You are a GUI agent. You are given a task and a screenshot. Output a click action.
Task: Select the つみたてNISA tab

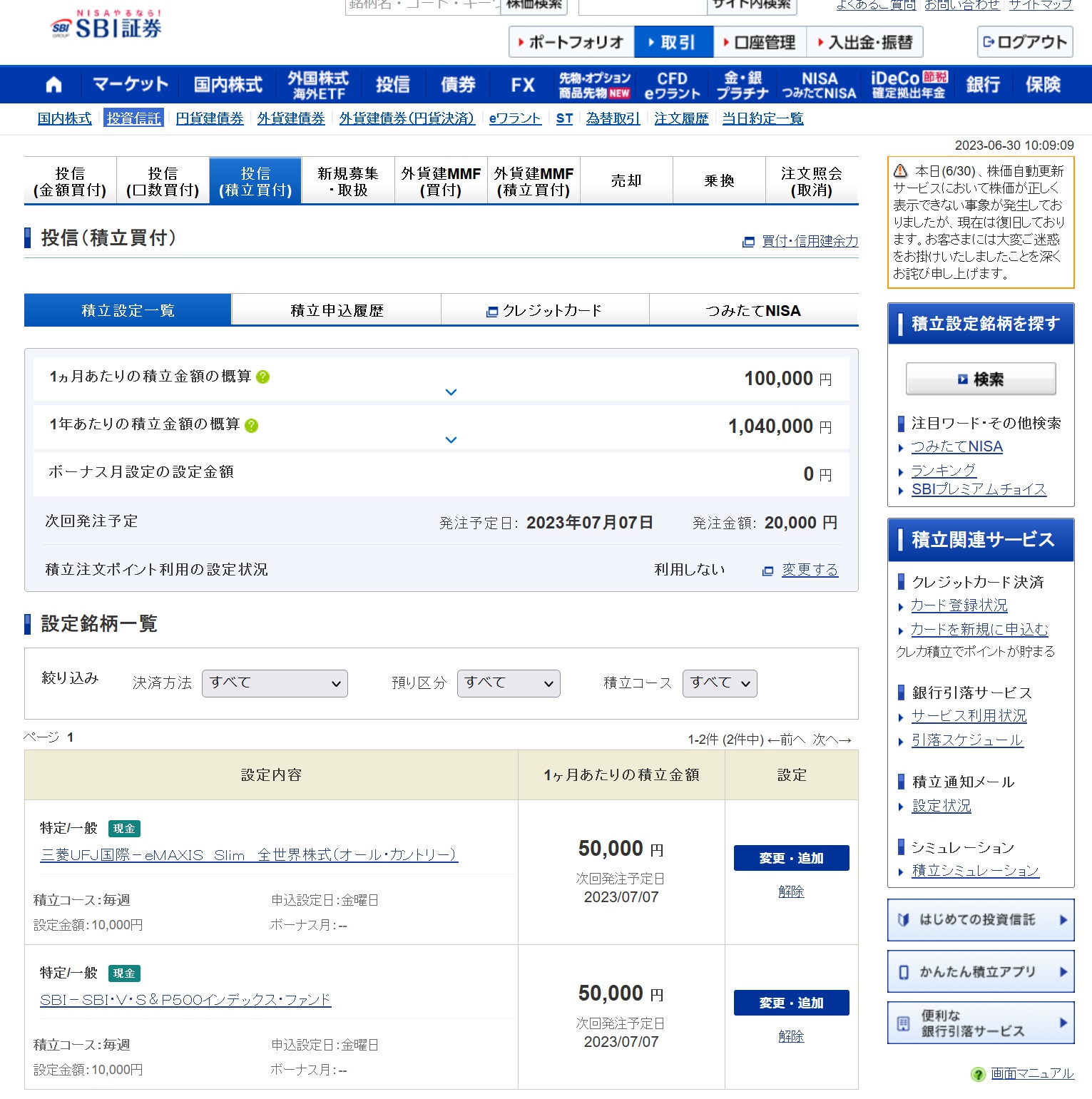754,310
